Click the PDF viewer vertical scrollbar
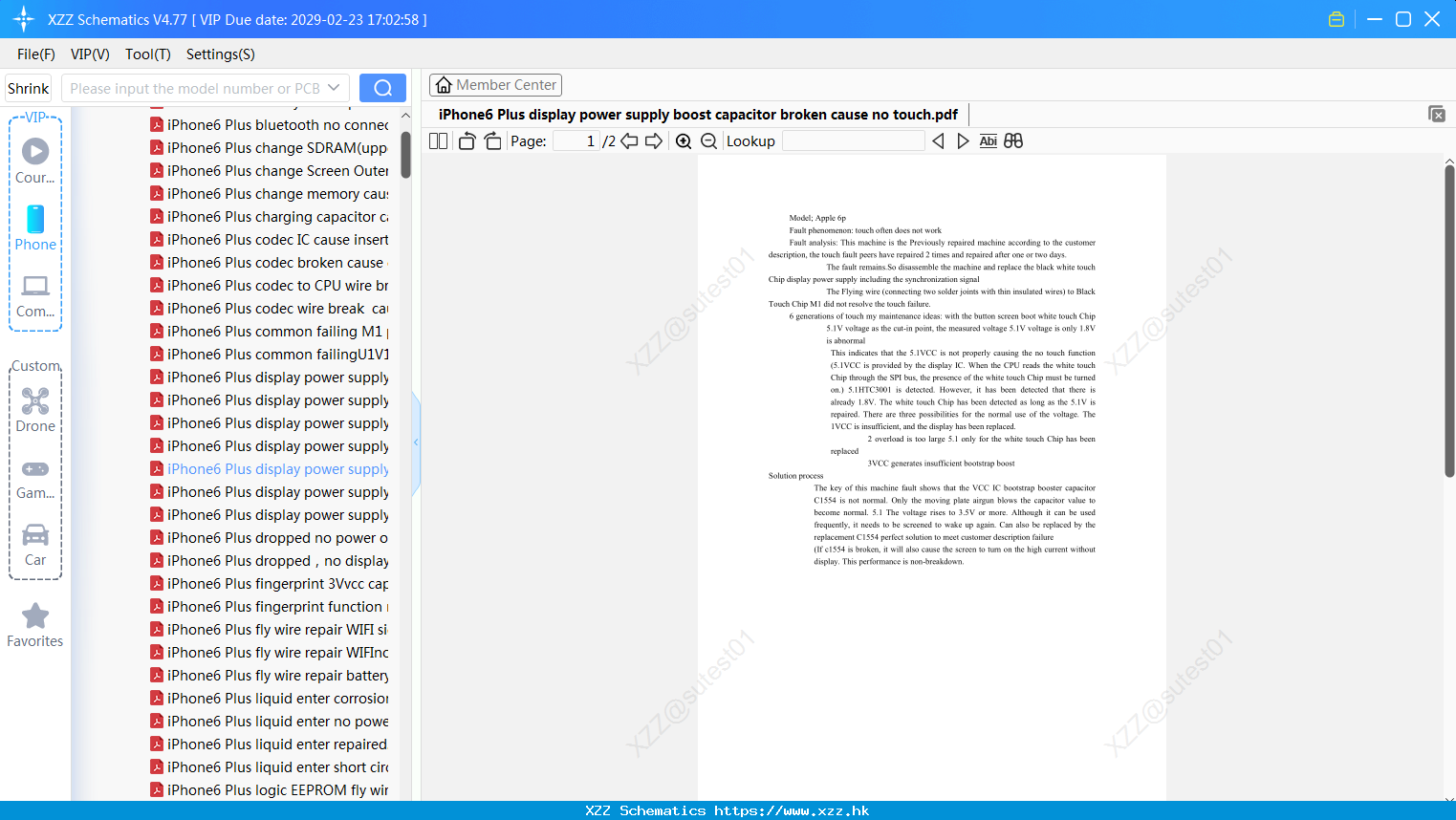Image resolution: width=1456 pixels, height=820 pixels. 1449,320
